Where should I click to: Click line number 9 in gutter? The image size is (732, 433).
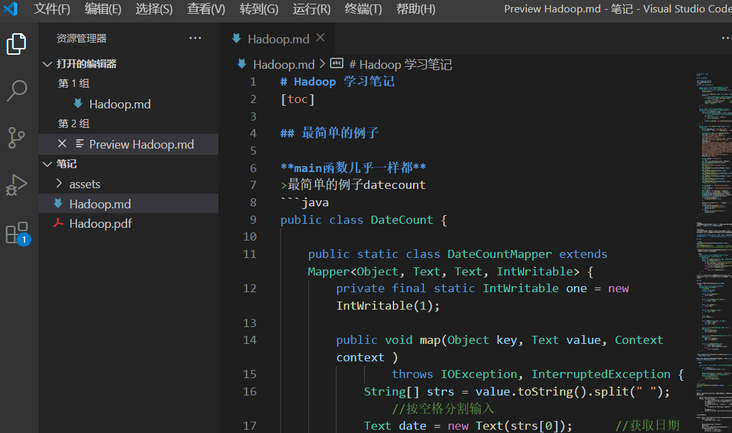point(253,219)
